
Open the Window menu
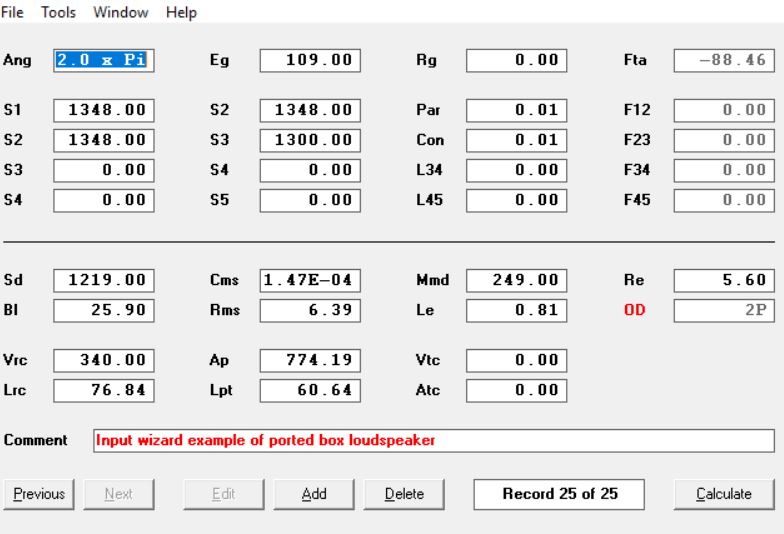click(120, 12)
